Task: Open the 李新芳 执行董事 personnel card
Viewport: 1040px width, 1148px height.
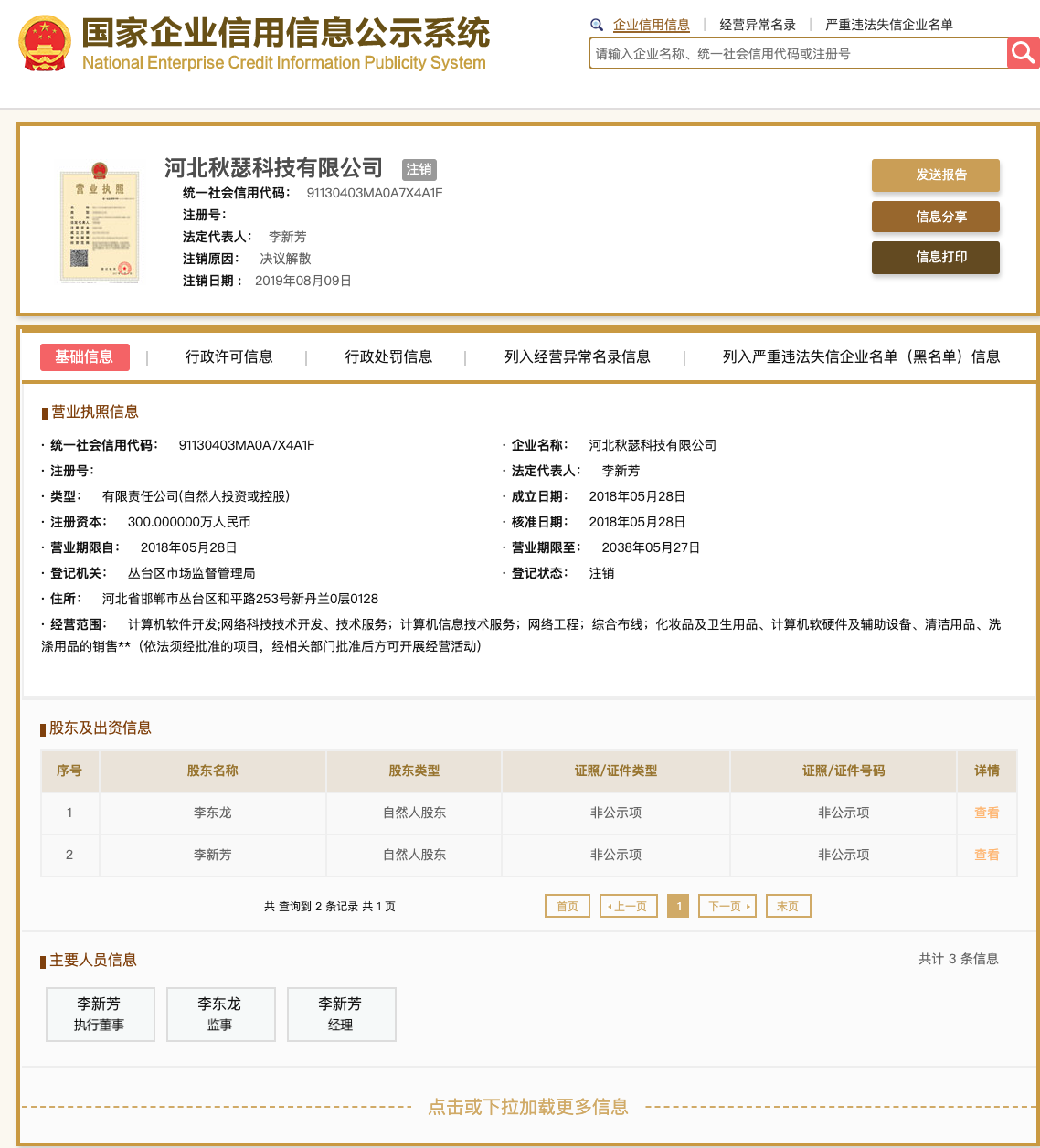Action: (100, 1014)
